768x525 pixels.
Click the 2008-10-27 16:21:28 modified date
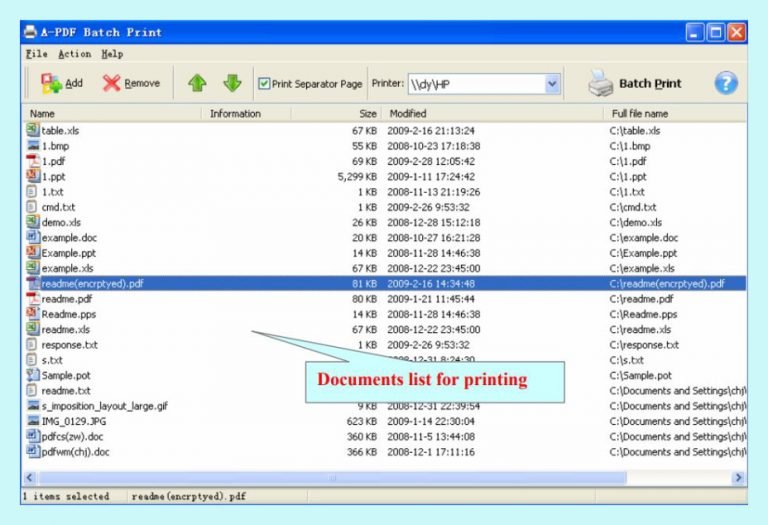[433, 238]
